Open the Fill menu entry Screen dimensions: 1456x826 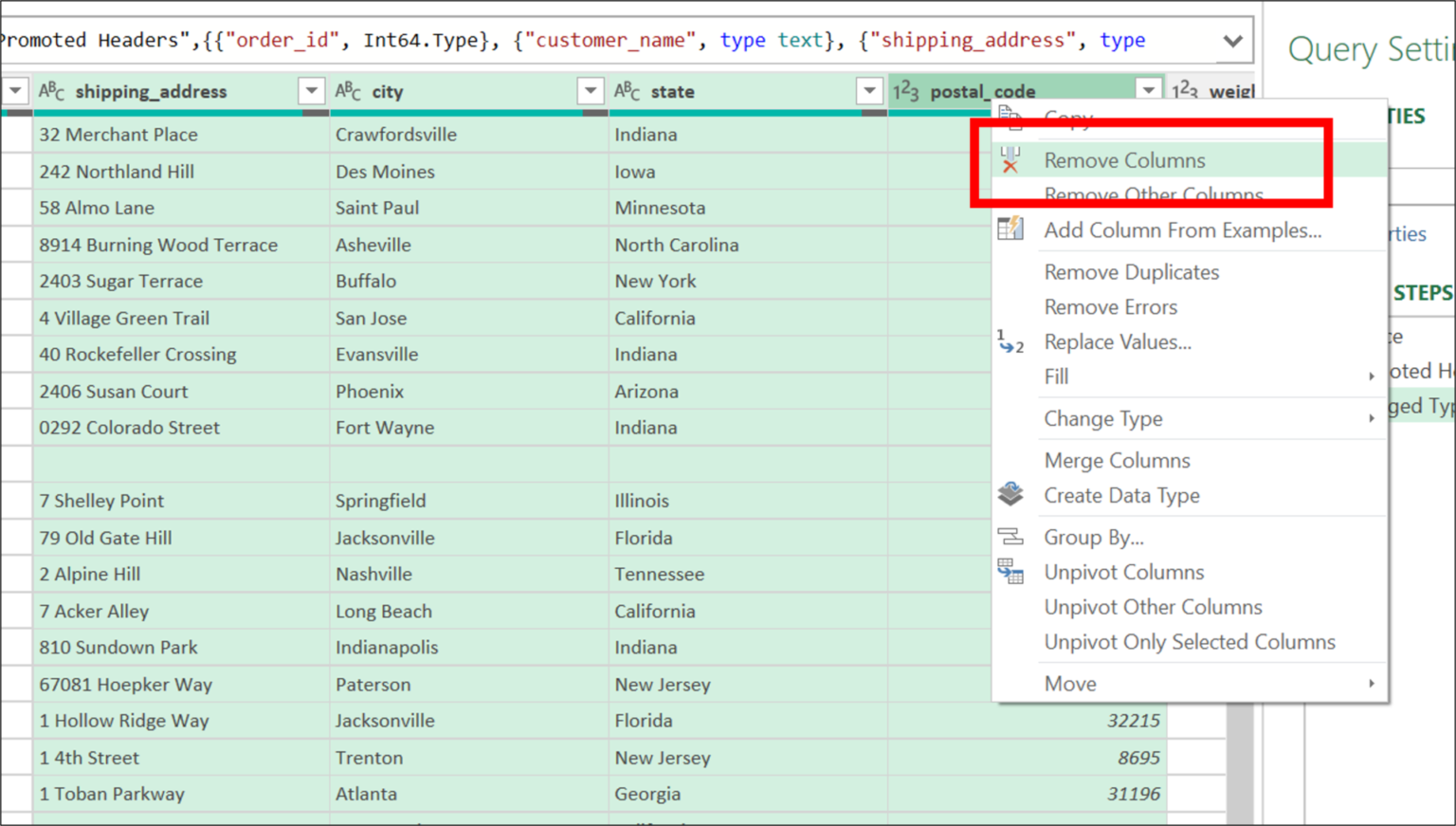(1189, 376)
